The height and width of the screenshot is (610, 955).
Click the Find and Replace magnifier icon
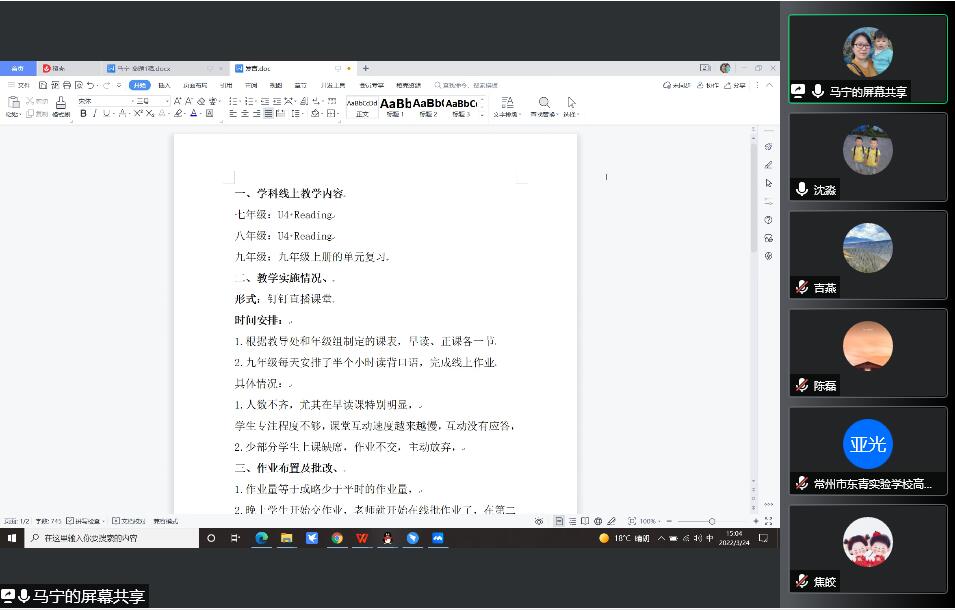click(x=544, y=103)
